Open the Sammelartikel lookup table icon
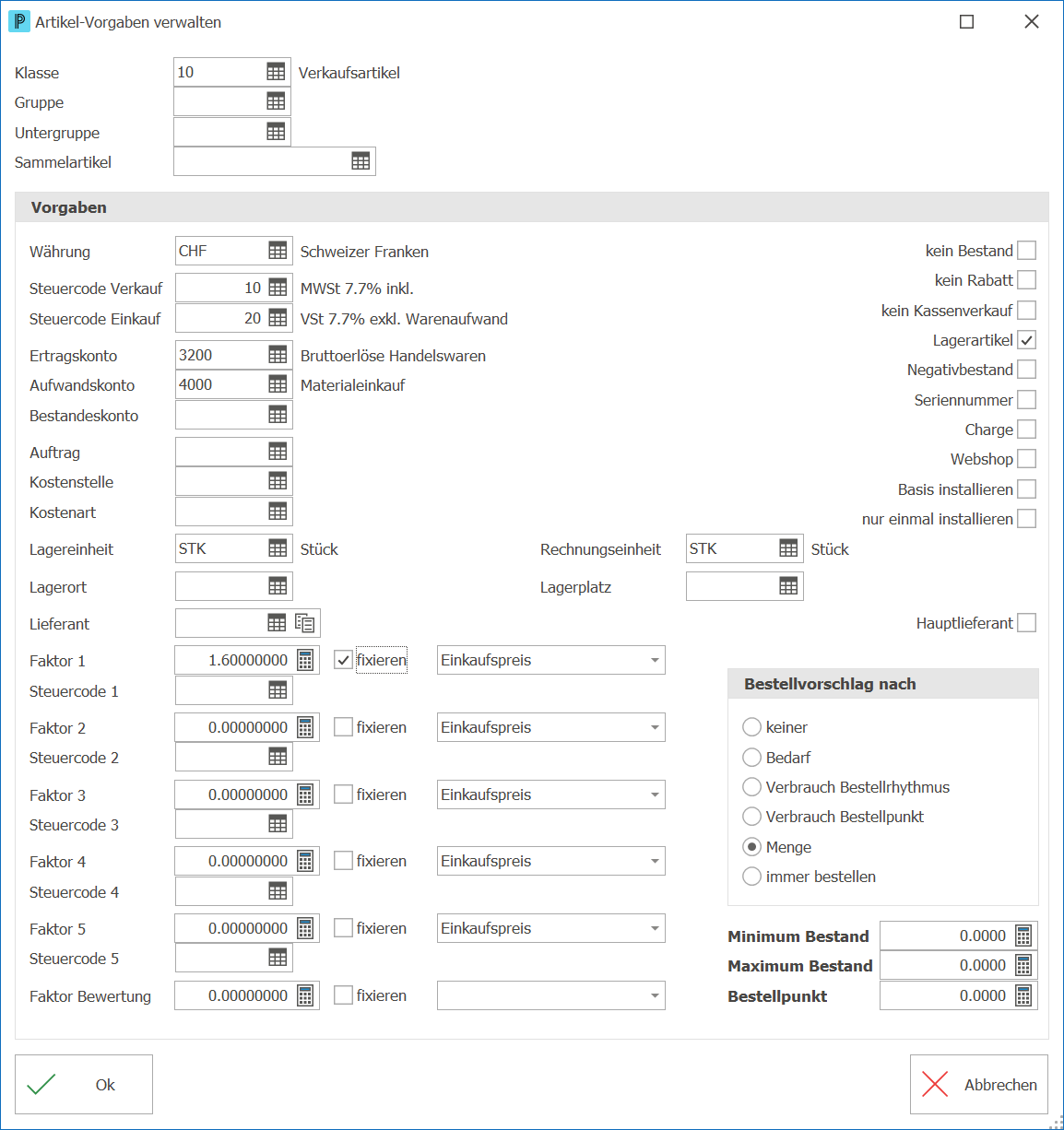The width and height of the screenshot is (1064, 1130). coord(361,161)
